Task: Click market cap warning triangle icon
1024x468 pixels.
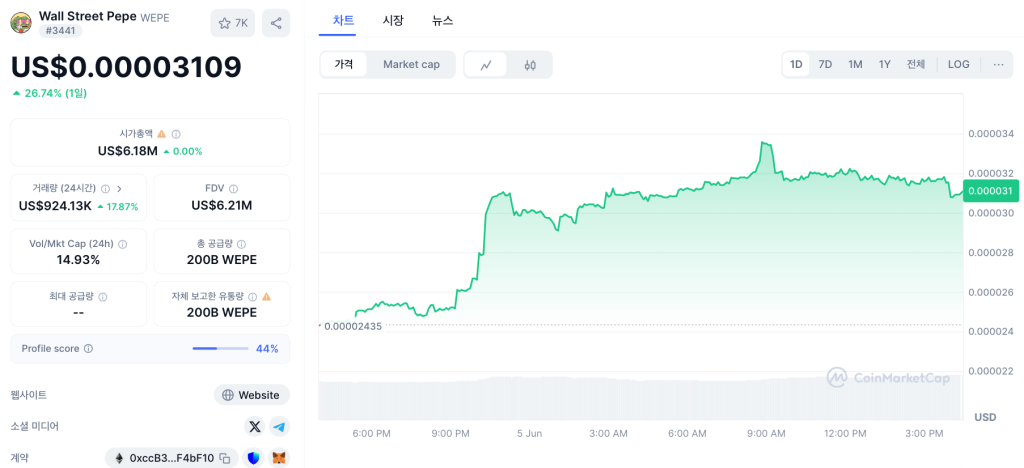Action: coord(162,134)
